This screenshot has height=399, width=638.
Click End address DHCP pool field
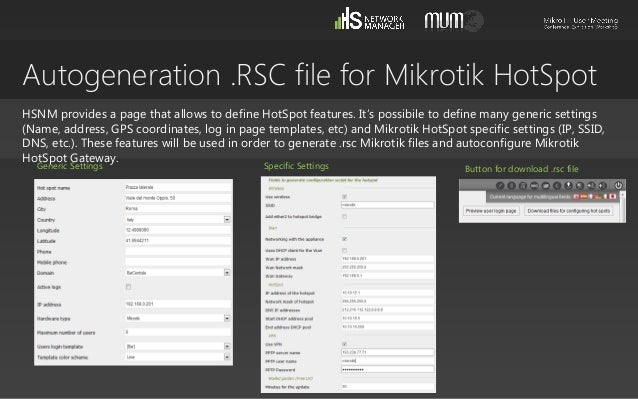coord(387,327)
